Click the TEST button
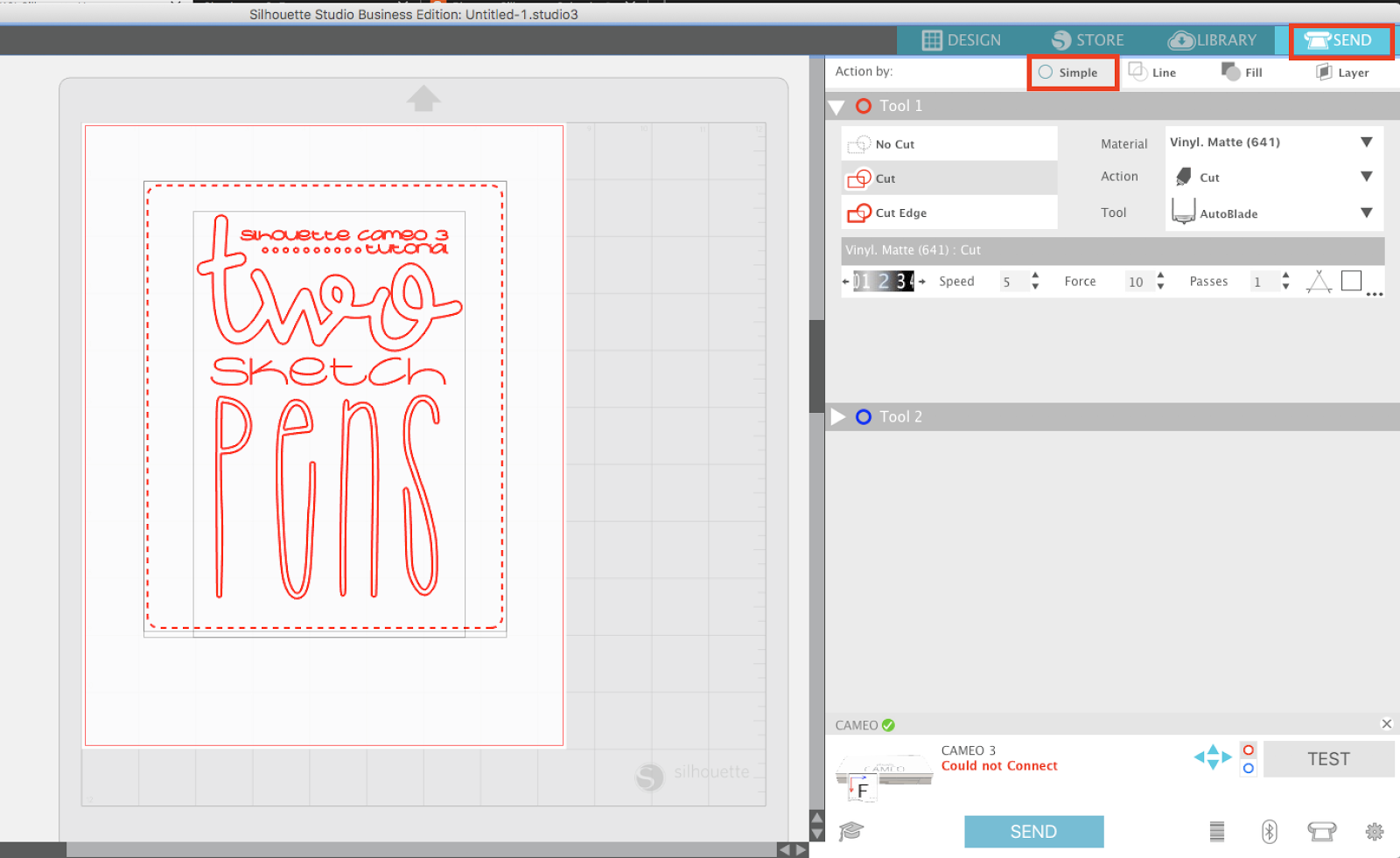1400x858 pixels. pyautogui.click(x=1328, y=758)
